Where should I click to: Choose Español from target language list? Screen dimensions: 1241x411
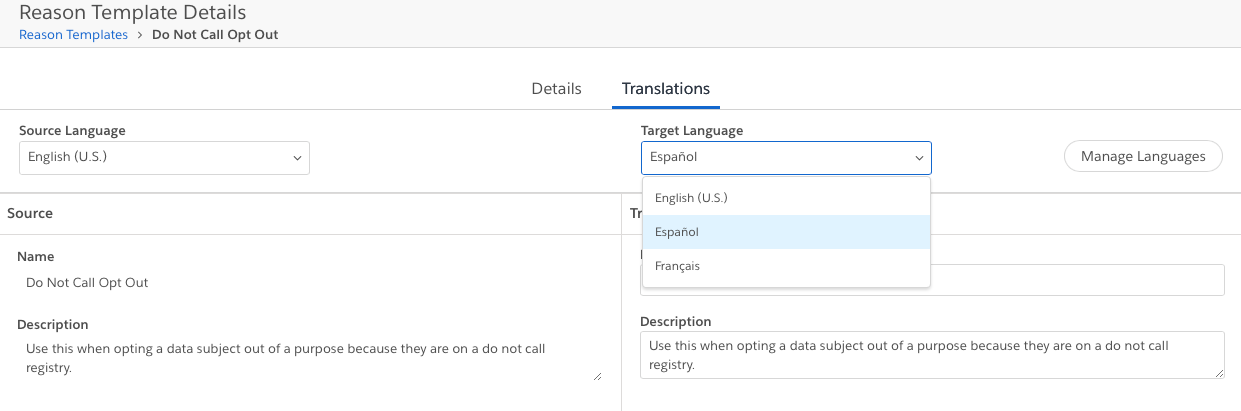point(787,232)
